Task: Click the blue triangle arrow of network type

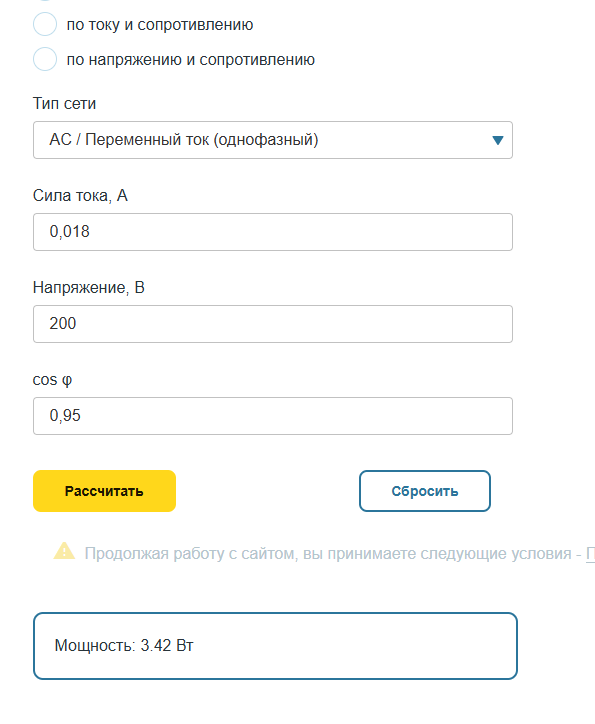Action: 498,140
